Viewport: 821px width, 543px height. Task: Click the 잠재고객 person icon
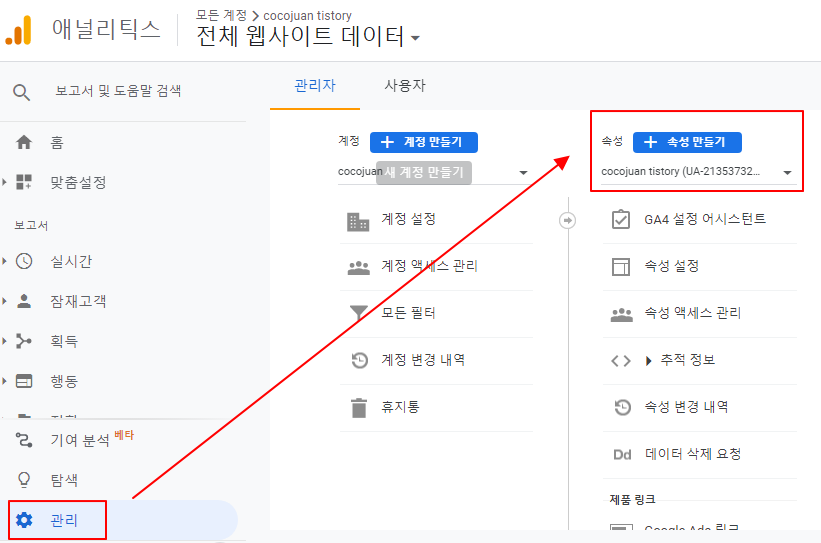pyautogui.click(x=24, y=301)
